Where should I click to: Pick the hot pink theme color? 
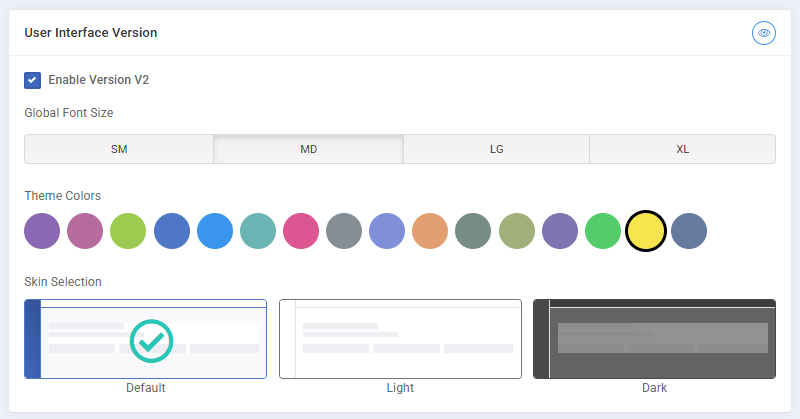pos(301,231)
